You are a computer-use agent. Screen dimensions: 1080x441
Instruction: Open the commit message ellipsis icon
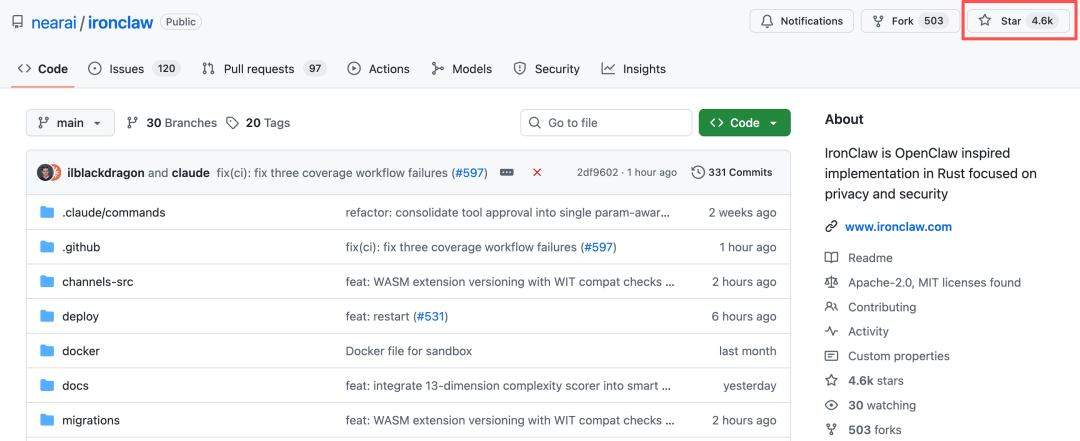[507, 172]
